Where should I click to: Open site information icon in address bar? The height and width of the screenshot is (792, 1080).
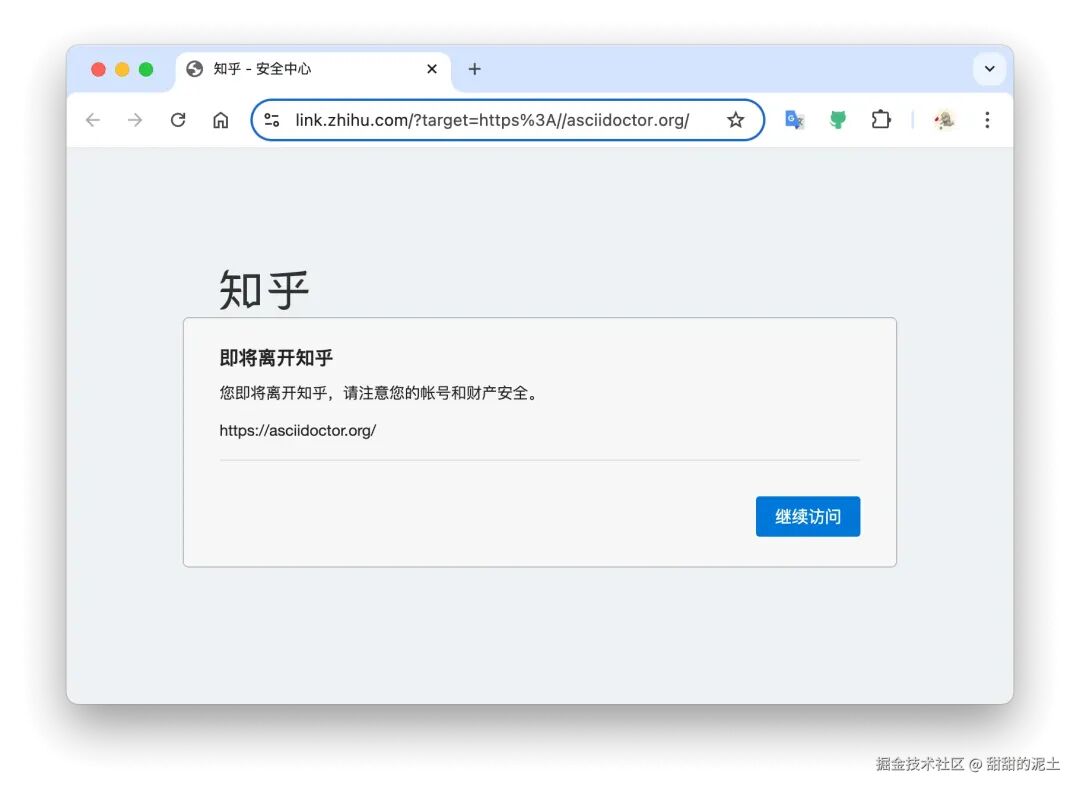[272, 120]
